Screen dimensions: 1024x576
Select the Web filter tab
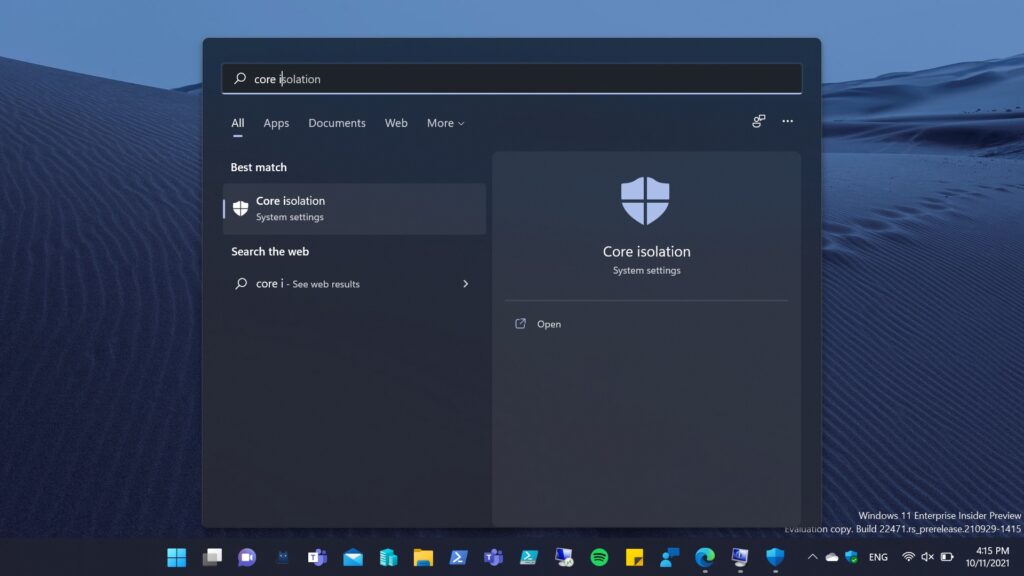pyautogui.click(x=396, y=123)
